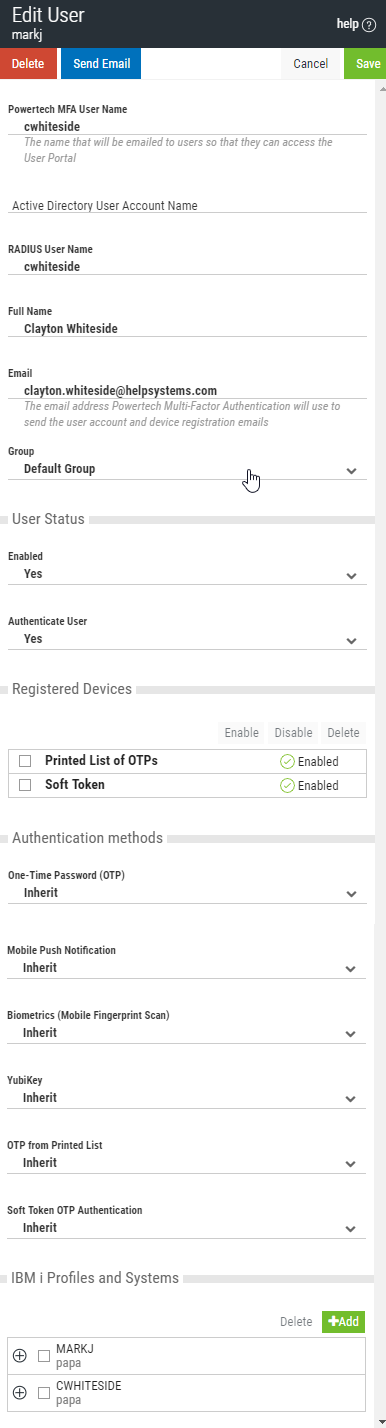Open the Group dropdown
This screenshot has height=1428, width=386.
coord(187,469)
